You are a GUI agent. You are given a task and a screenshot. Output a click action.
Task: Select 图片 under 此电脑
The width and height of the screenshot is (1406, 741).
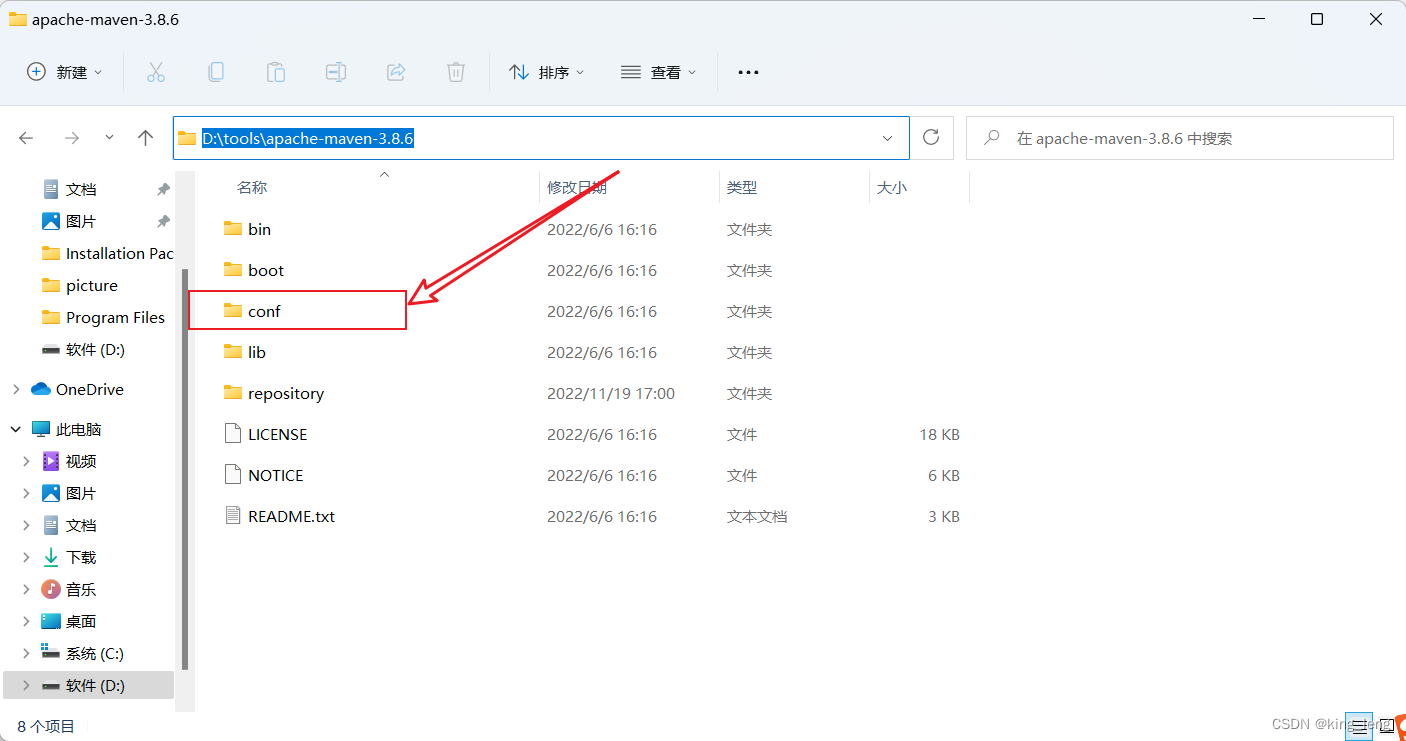pyautogui.click(x=69, y=493)
